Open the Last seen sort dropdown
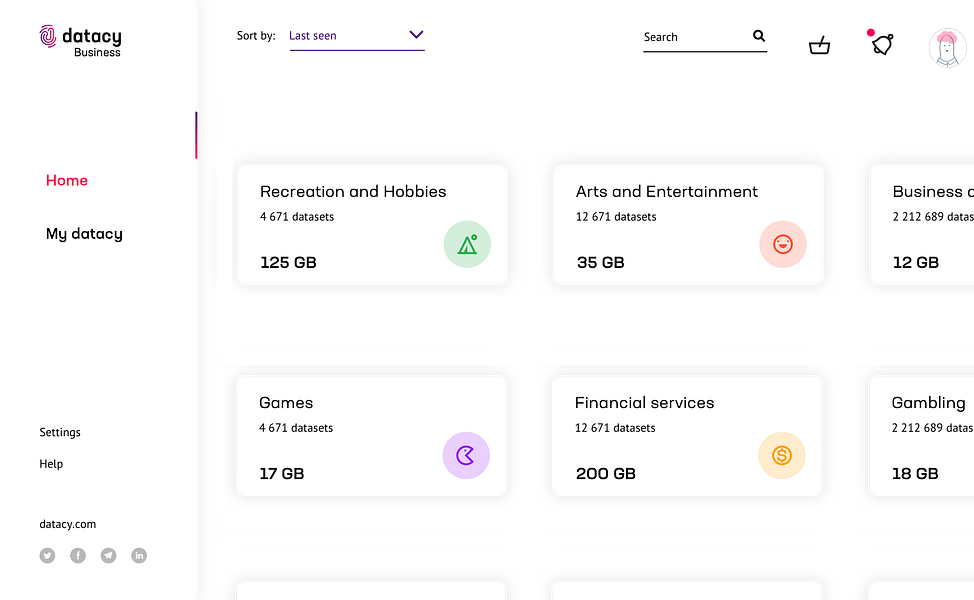974x600 pixels. point(357,36)
